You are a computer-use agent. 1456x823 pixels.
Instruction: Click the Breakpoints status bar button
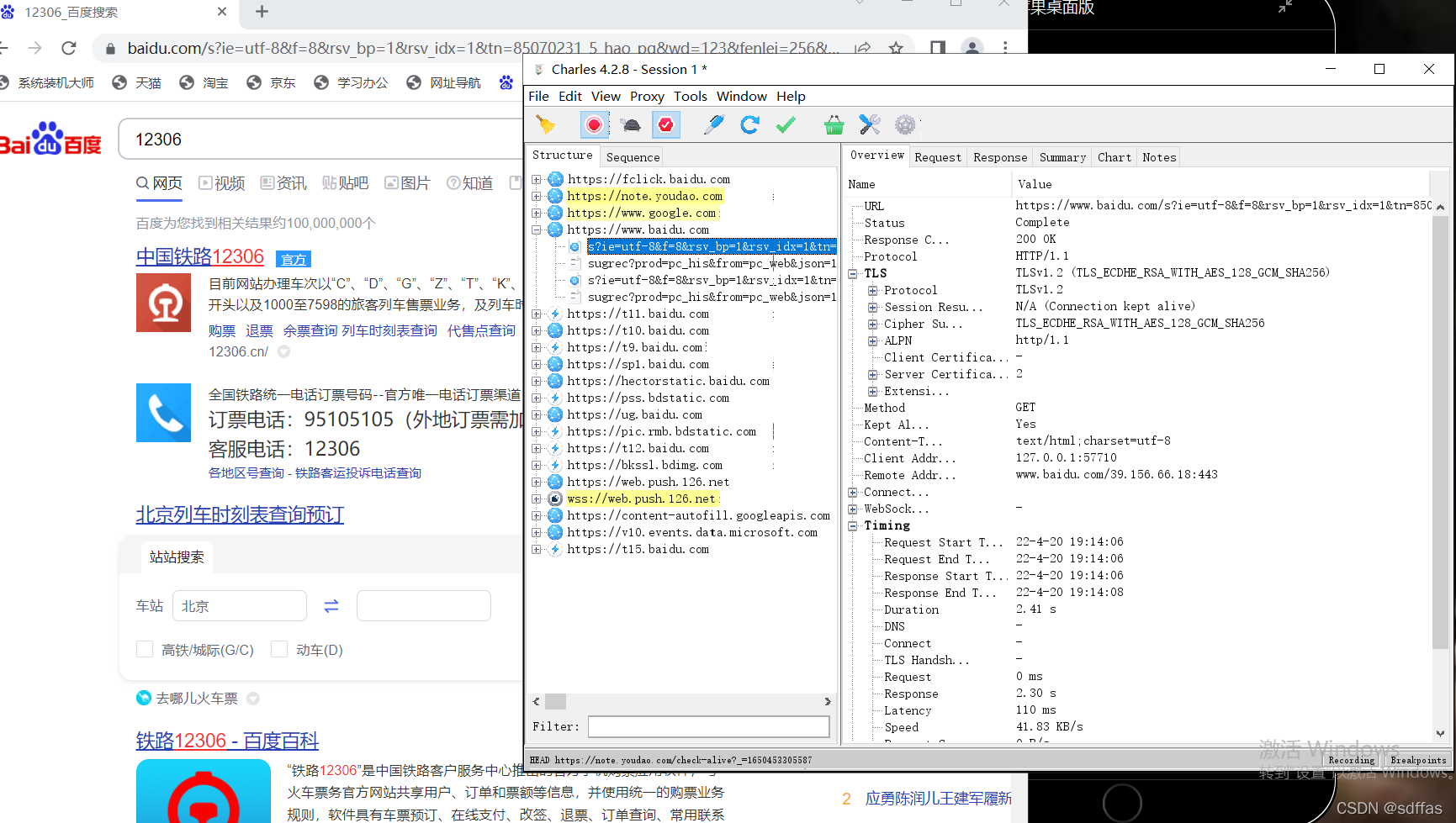pyautogui.click(x=1418, y=760)
